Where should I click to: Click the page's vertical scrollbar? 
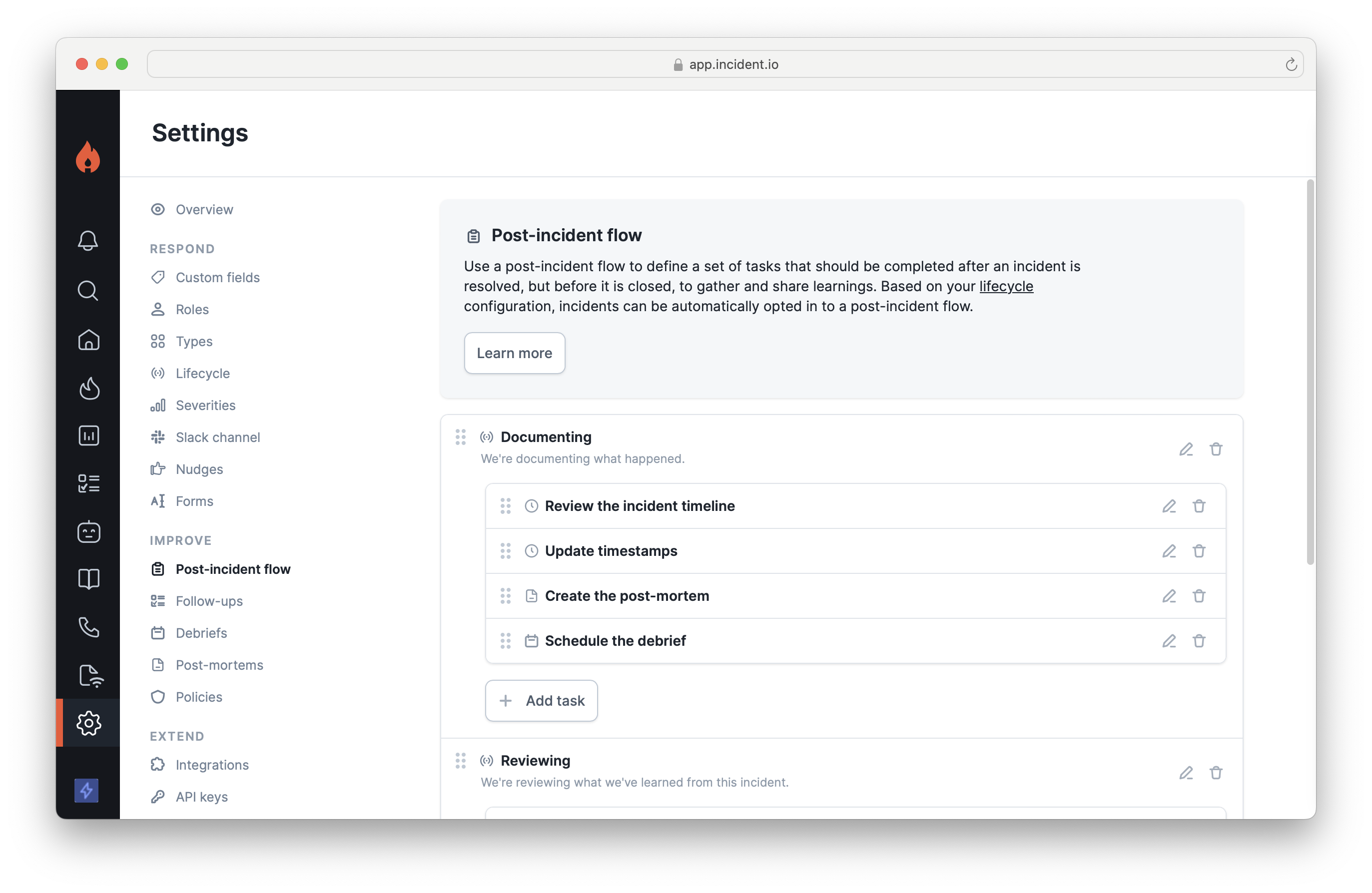[1310, 372]
